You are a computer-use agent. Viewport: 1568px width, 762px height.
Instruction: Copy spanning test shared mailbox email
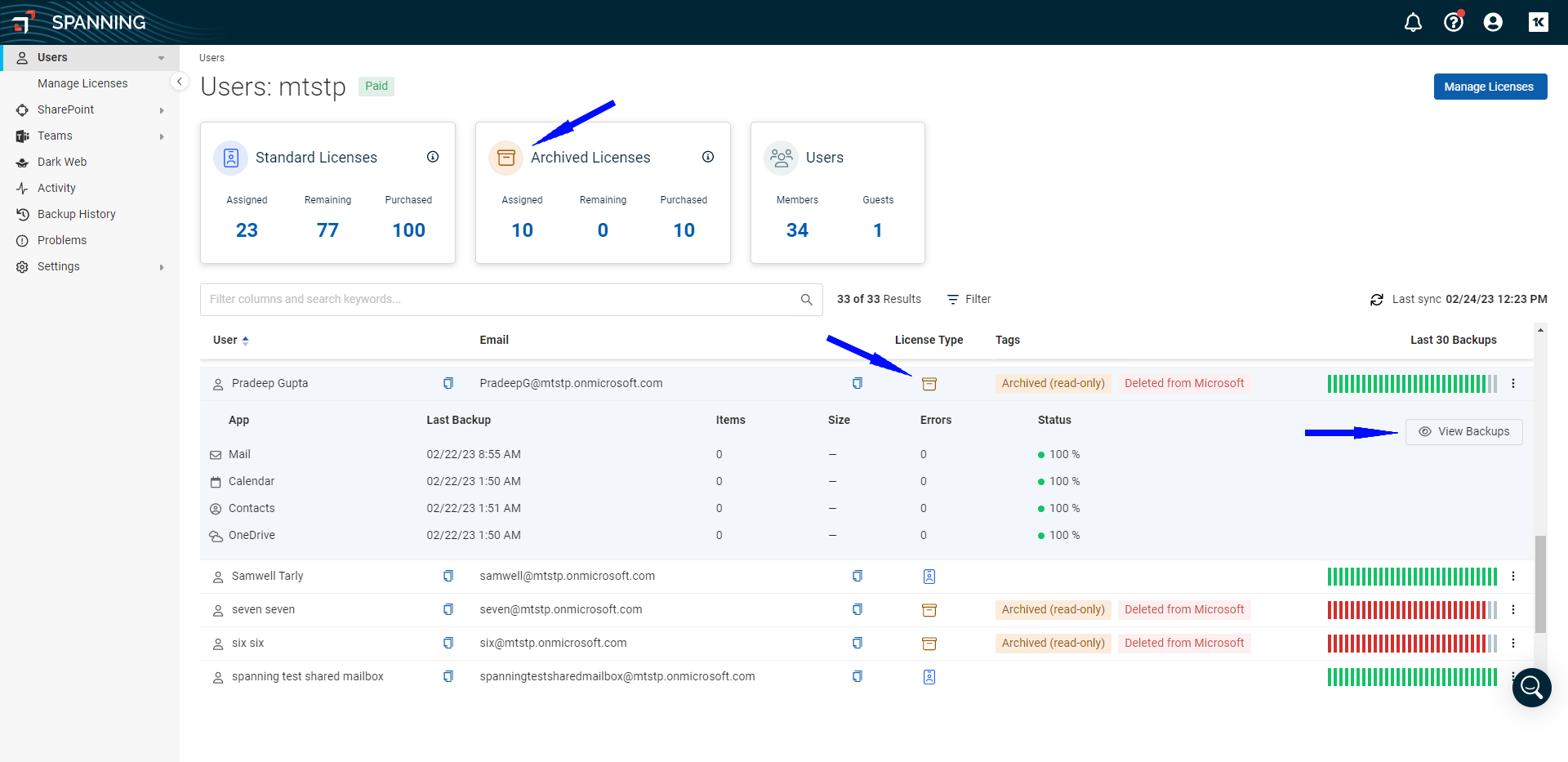[857, 676]
